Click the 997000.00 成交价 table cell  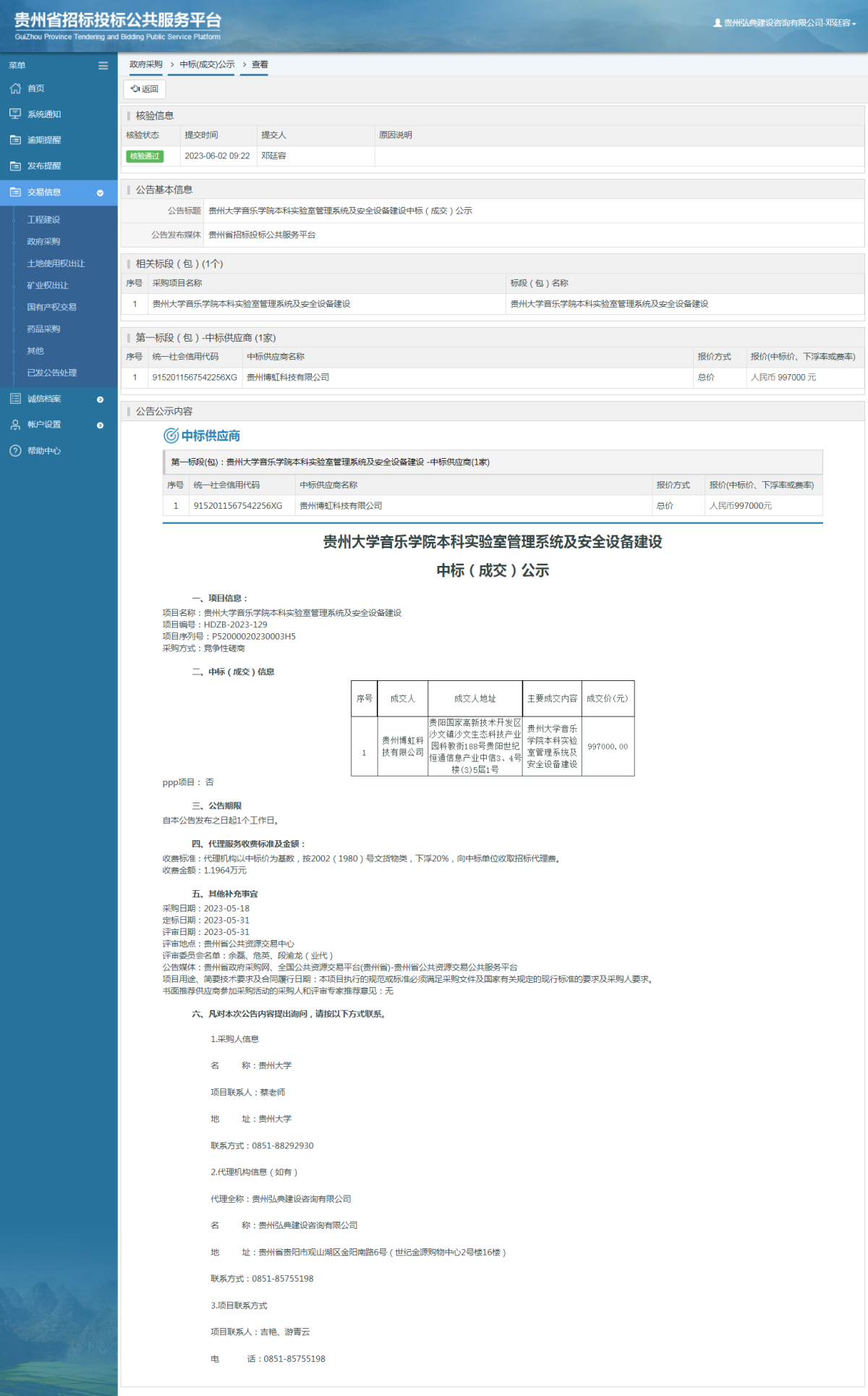coord(608,747)
